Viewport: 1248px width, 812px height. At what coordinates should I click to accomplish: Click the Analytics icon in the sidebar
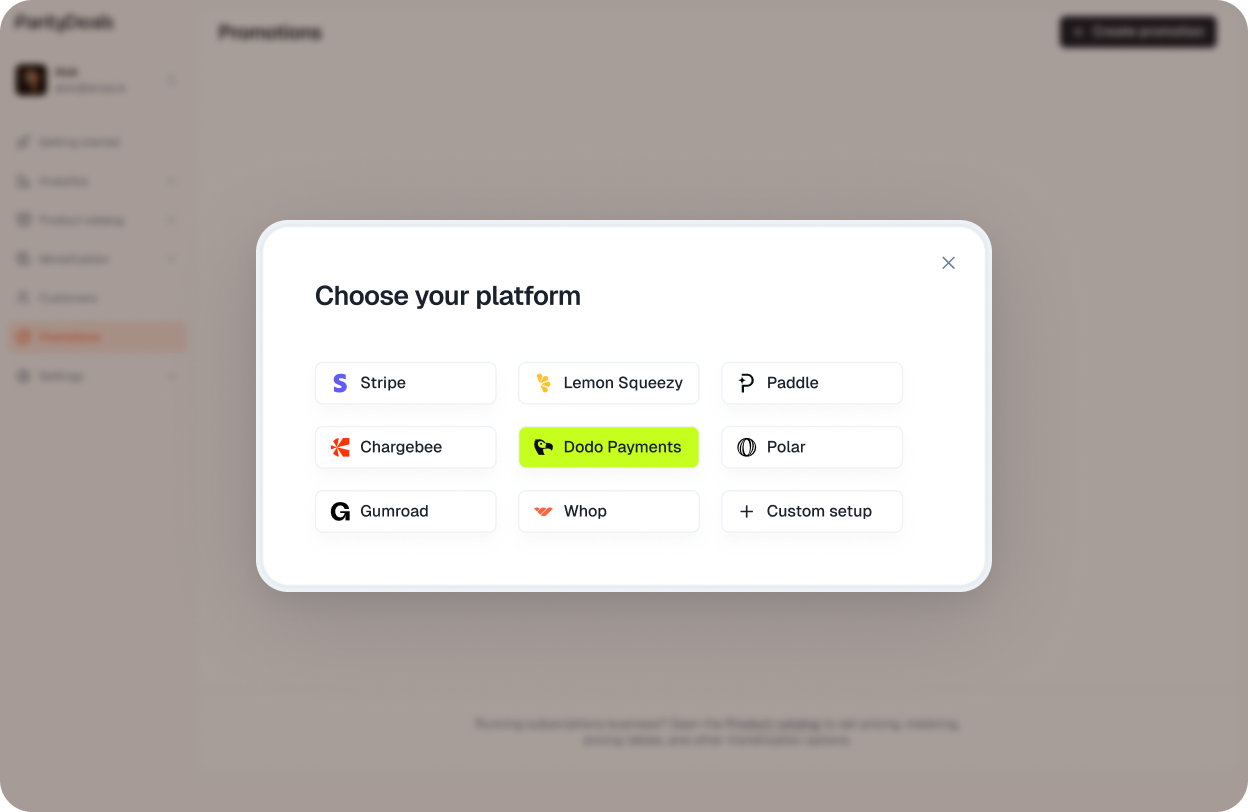click(x=24, y=181)
